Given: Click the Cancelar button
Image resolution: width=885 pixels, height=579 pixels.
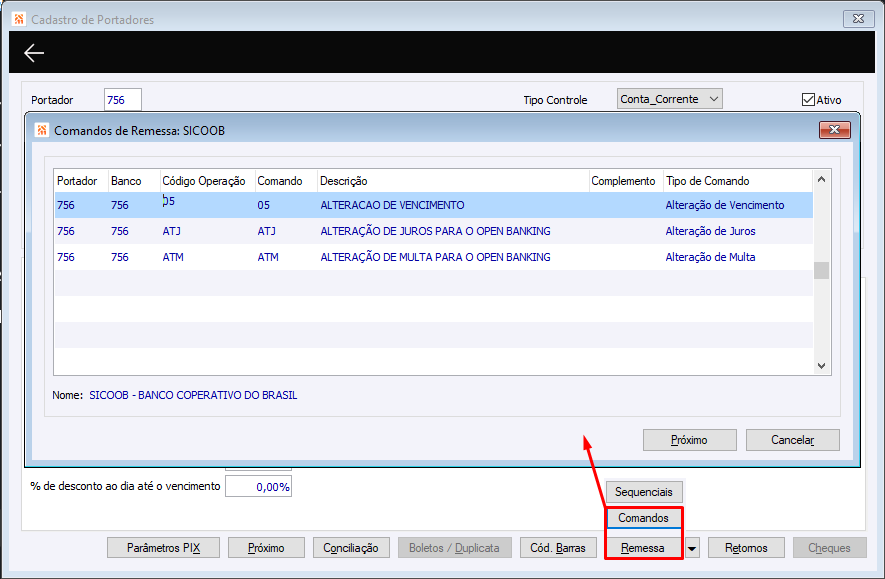Looking at the screenshot, I should pos(792,440).
